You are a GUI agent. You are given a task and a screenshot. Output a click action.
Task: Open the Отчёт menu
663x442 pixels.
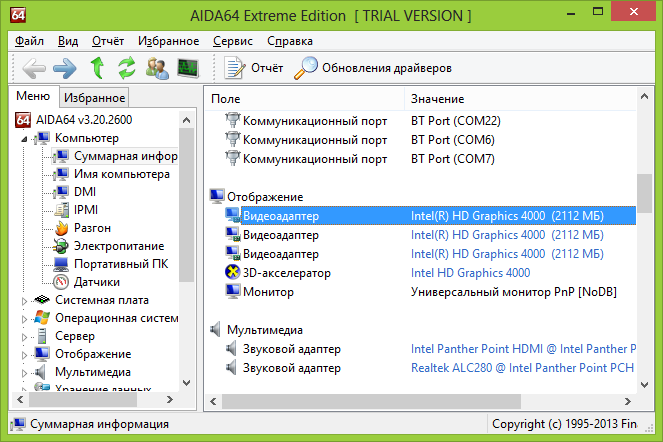point(108,41)
